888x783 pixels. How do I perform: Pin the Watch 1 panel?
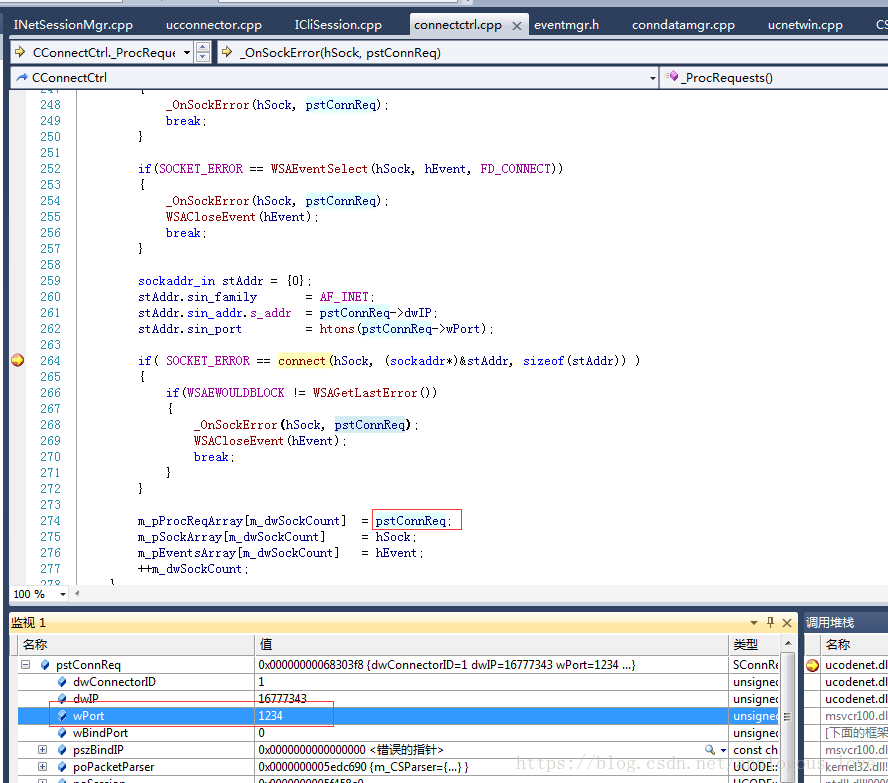pos(770,623)
